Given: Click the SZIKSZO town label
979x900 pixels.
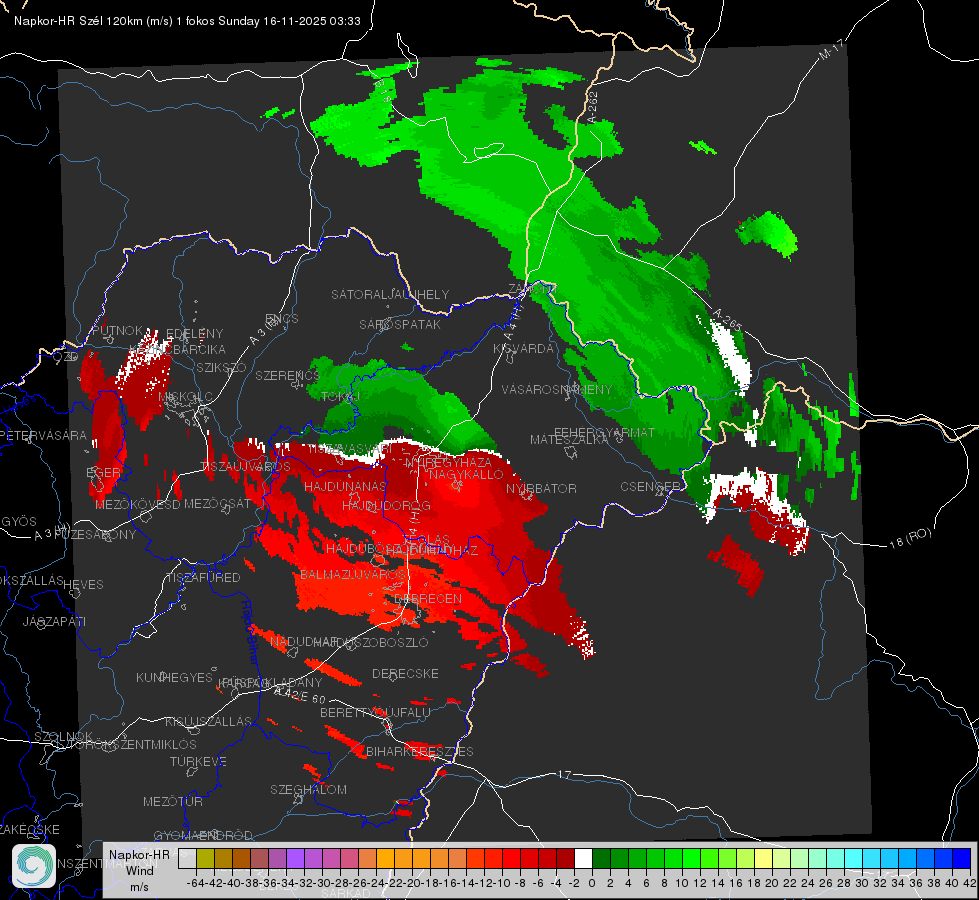Looking at the screenshot, I should (222, 368).
